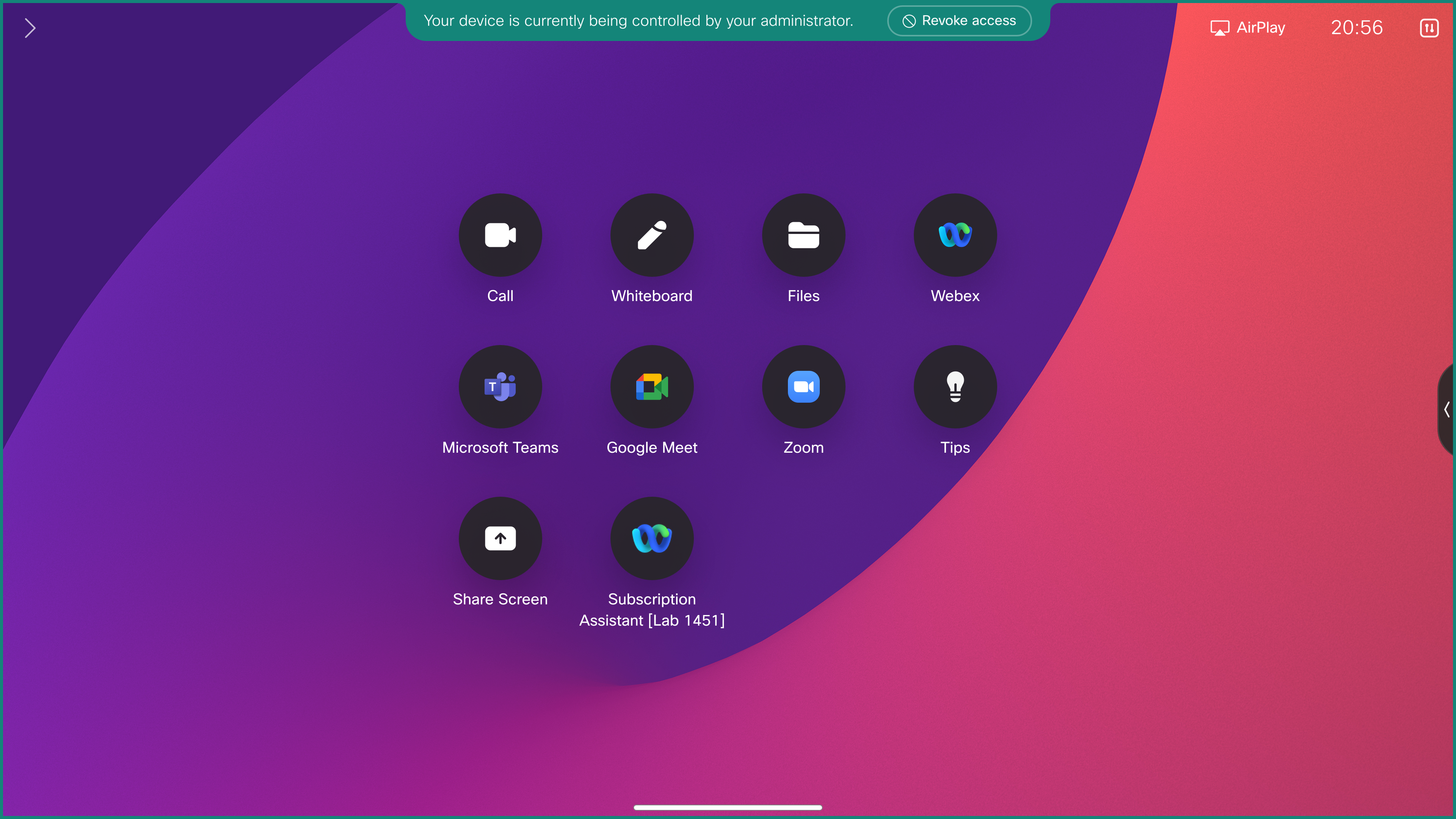Expand the right edge drawer handle
This screenshot has width=1456, height=819.
tap(1447, 409)
